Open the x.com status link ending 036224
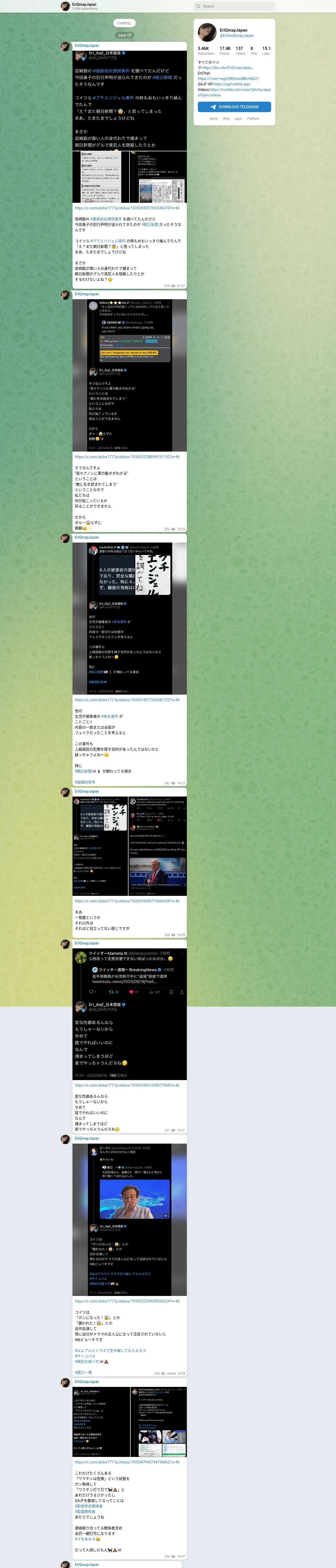 (x=127, y=1301)
